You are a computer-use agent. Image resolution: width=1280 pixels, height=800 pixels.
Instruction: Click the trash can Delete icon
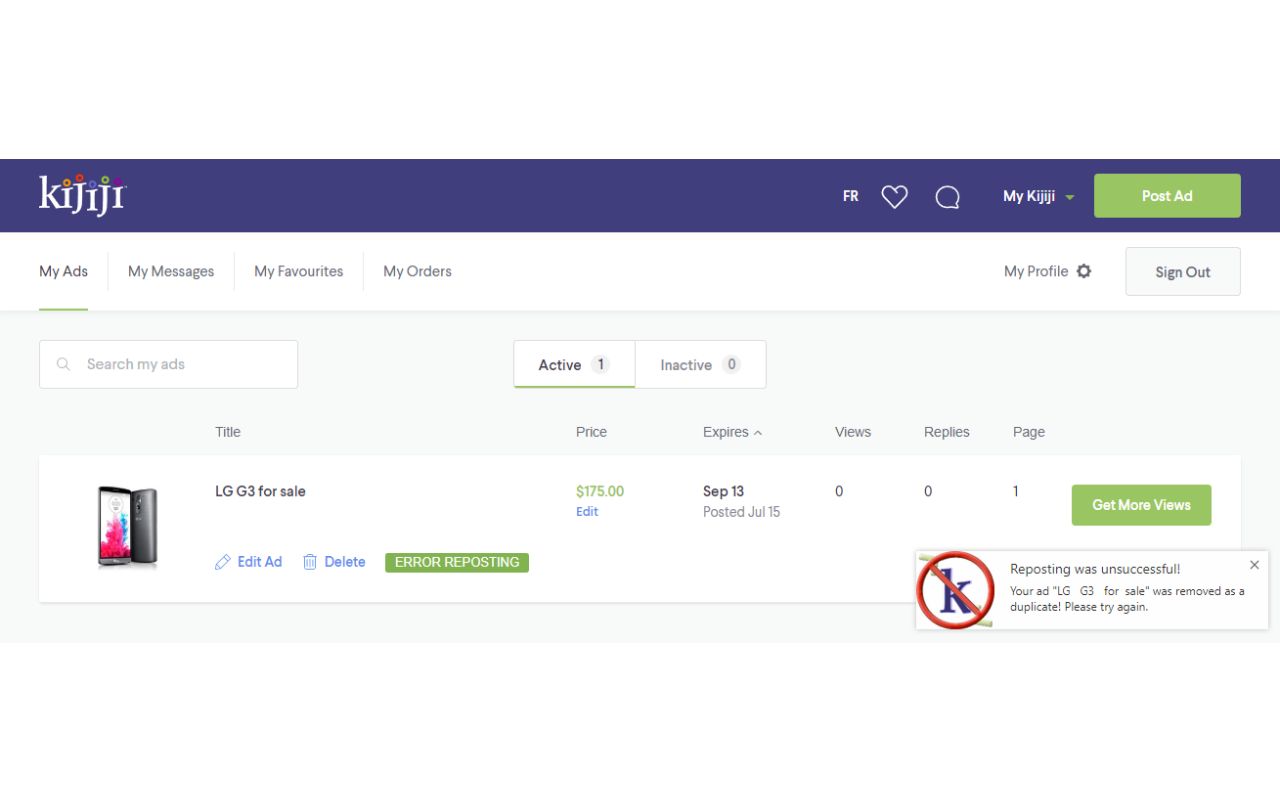tap(310, 562)
